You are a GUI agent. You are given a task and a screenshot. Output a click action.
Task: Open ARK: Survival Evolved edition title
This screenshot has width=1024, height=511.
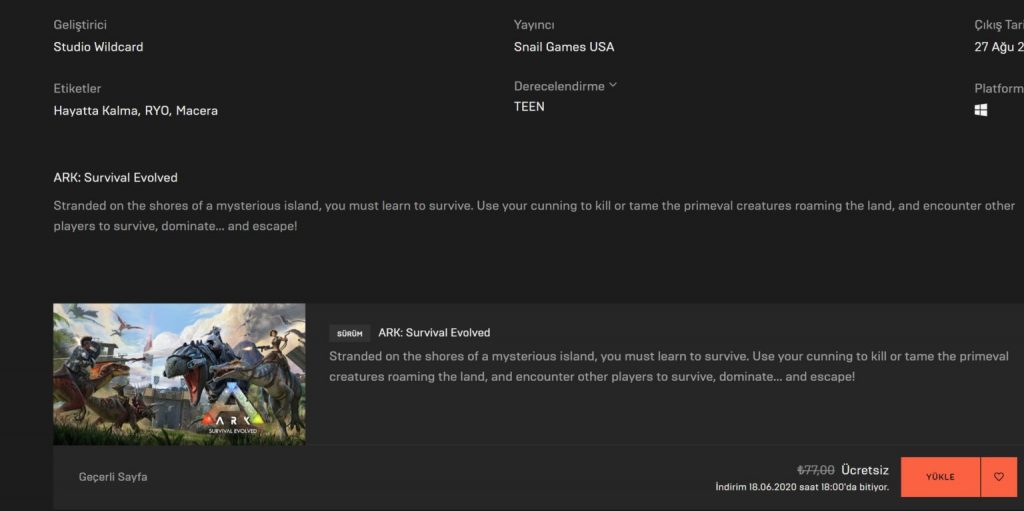[x=434, y=333]
